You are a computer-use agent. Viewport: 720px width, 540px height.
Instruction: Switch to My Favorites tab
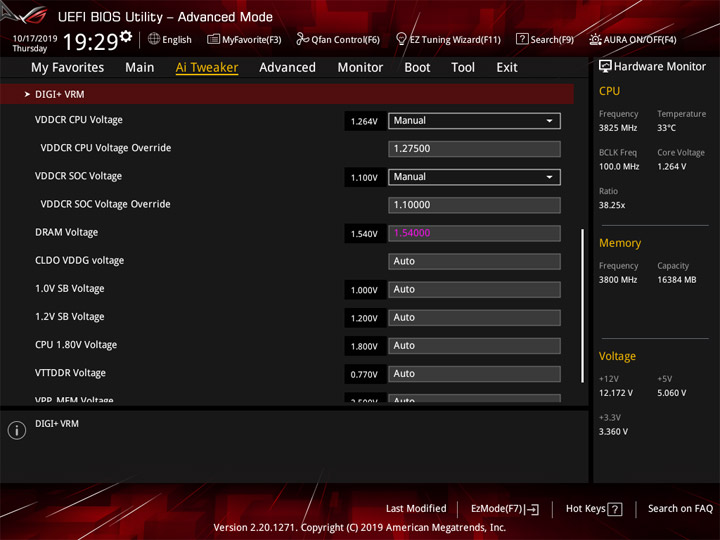(68, 68)
